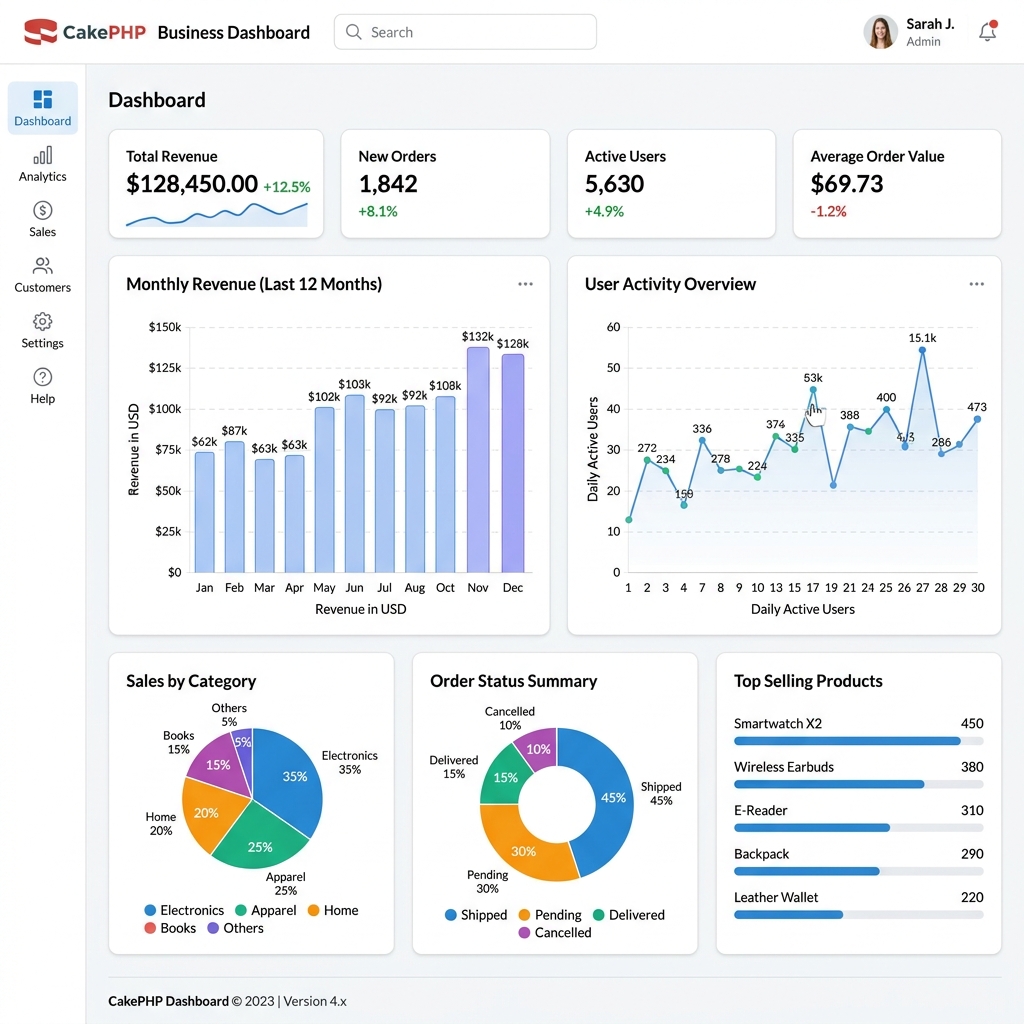This screenshot has width=1024, height=1024.
Task: Select the Sales dollar icon
Action: point(42,210)
